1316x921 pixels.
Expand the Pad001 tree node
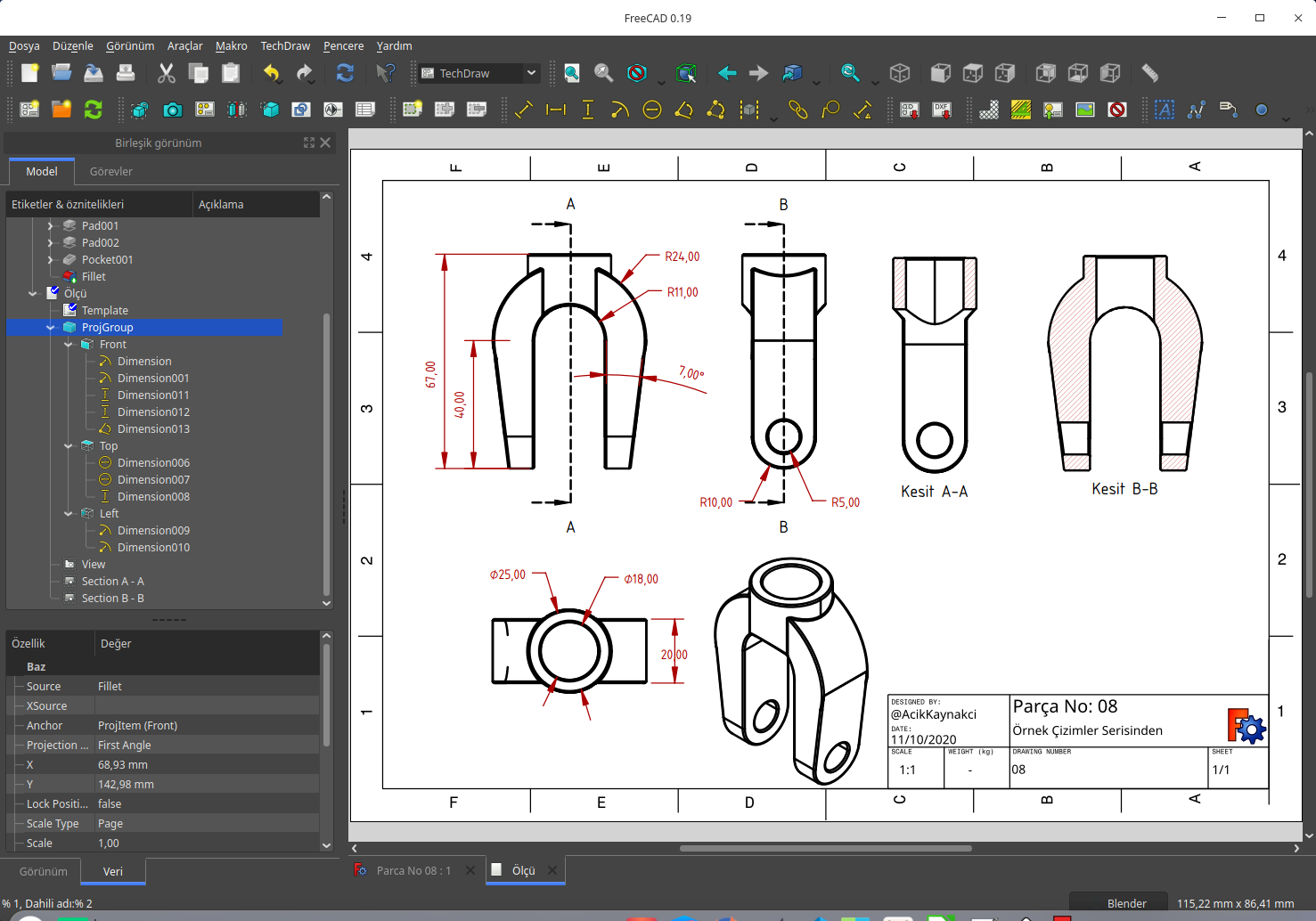coord(51,226)
